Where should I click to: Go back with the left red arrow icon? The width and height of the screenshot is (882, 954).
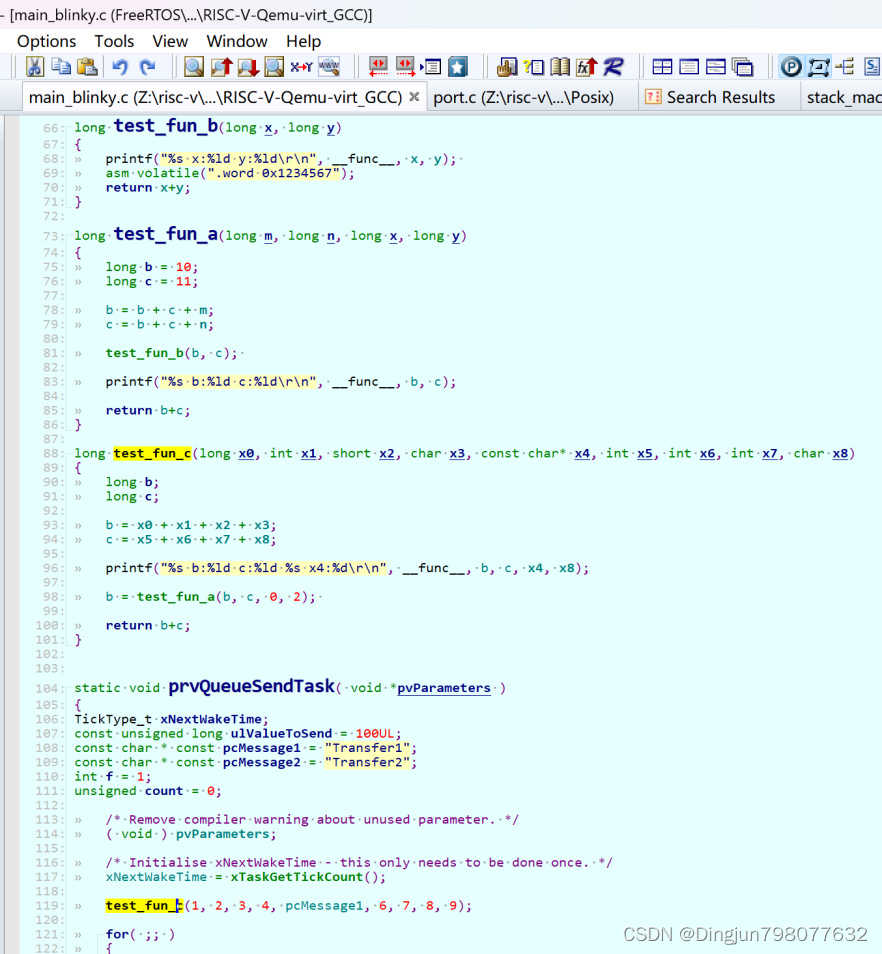tap(378, 66)
